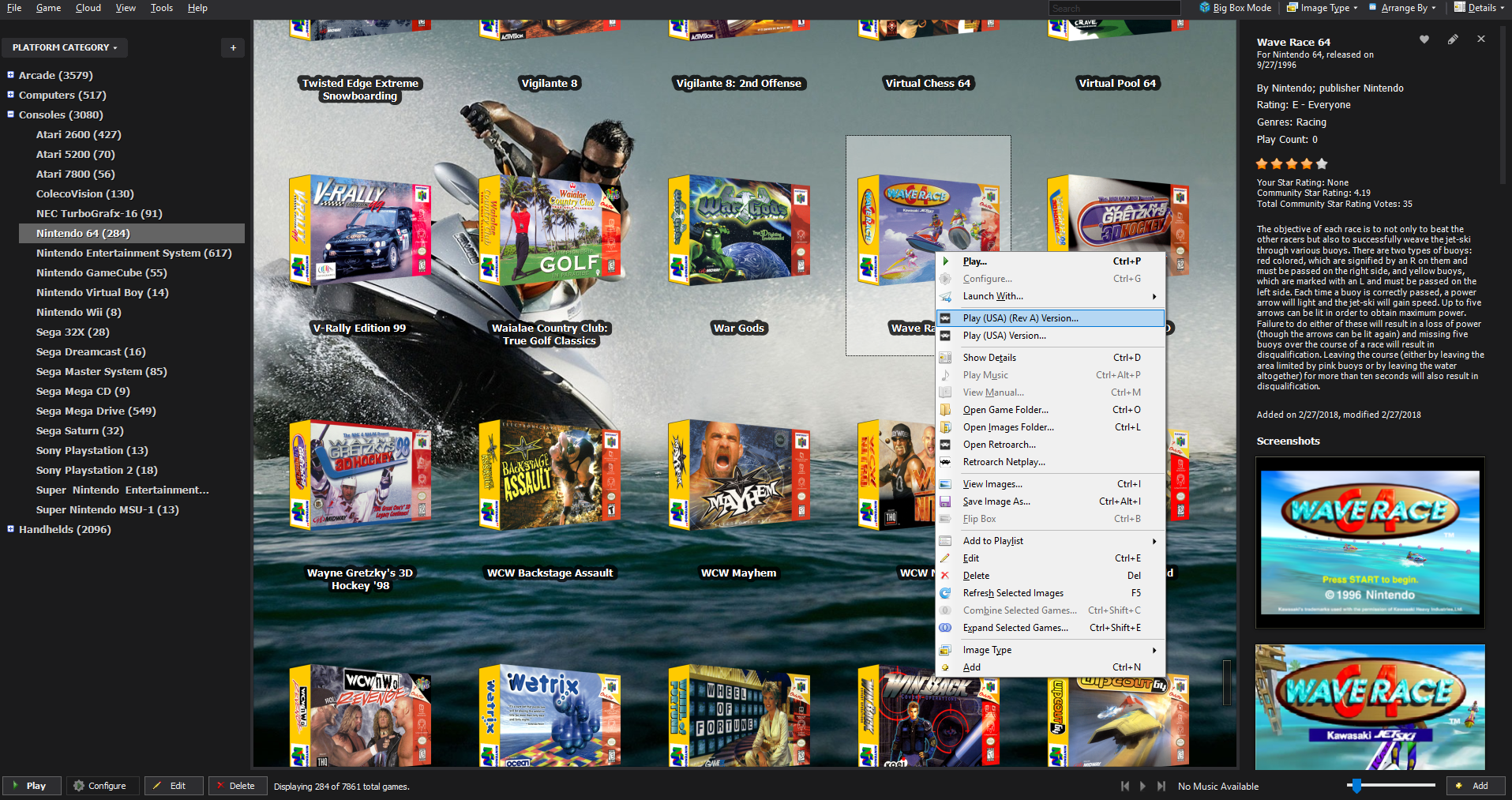Skip to next music track

[1161, 786]
